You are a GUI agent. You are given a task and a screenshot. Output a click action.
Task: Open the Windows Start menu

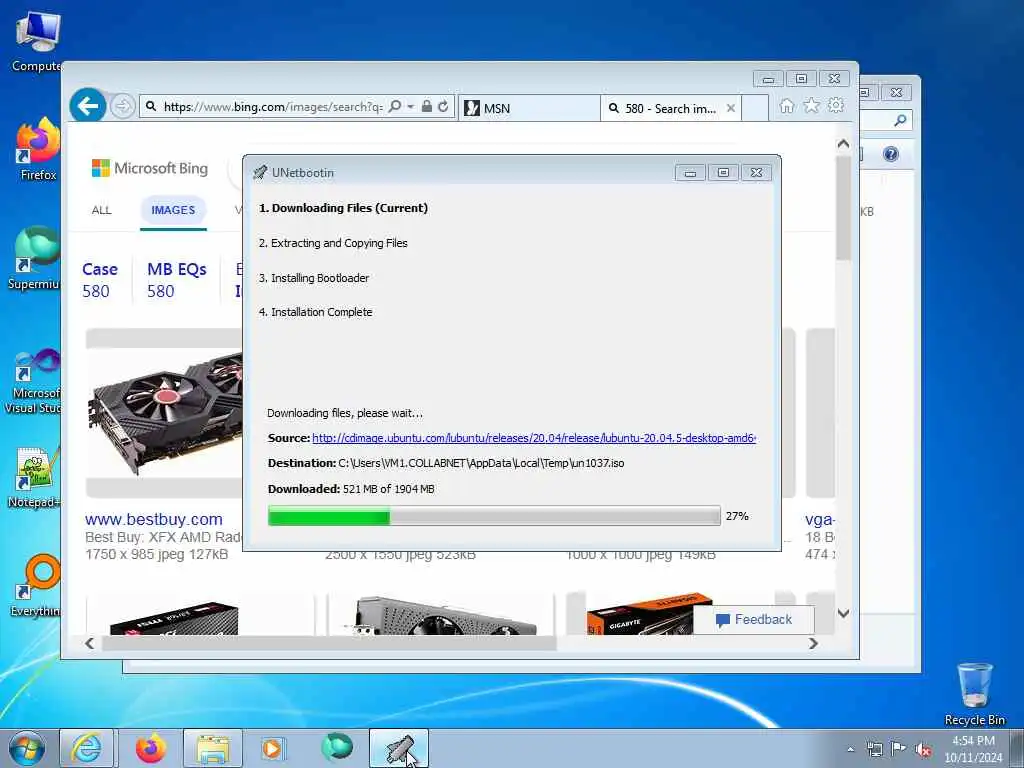[27, 748]
